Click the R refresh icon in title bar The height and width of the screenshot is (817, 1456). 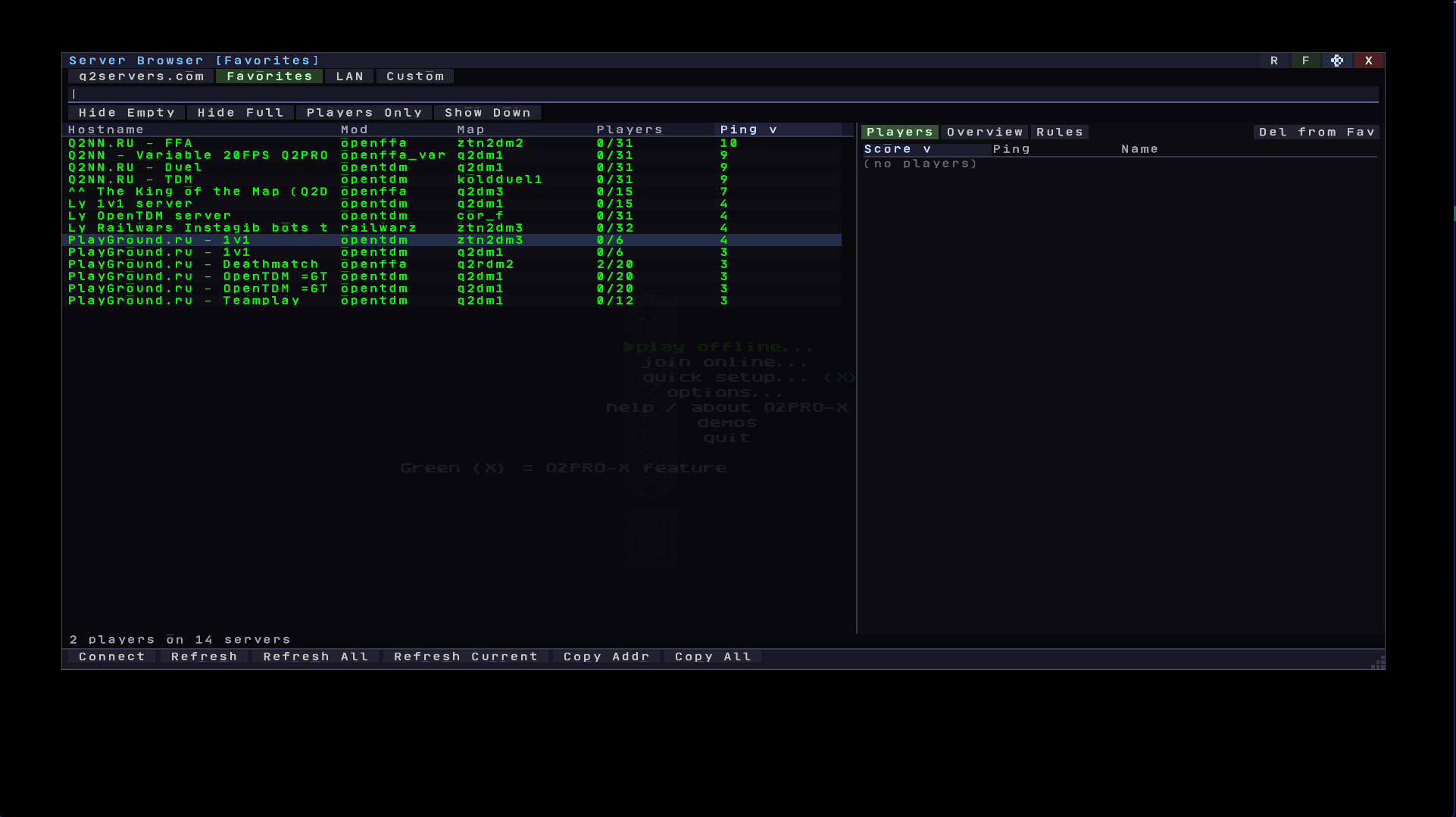[x=1274, y=60]
